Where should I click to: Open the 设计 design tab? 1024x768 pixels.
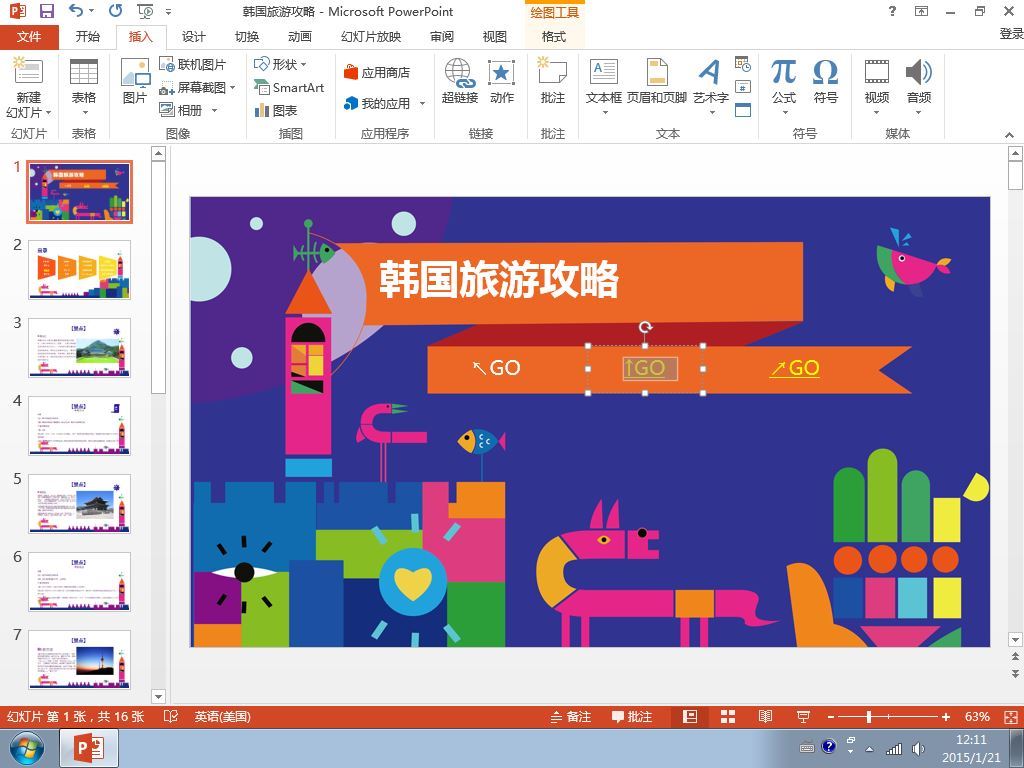pos(193,37)
